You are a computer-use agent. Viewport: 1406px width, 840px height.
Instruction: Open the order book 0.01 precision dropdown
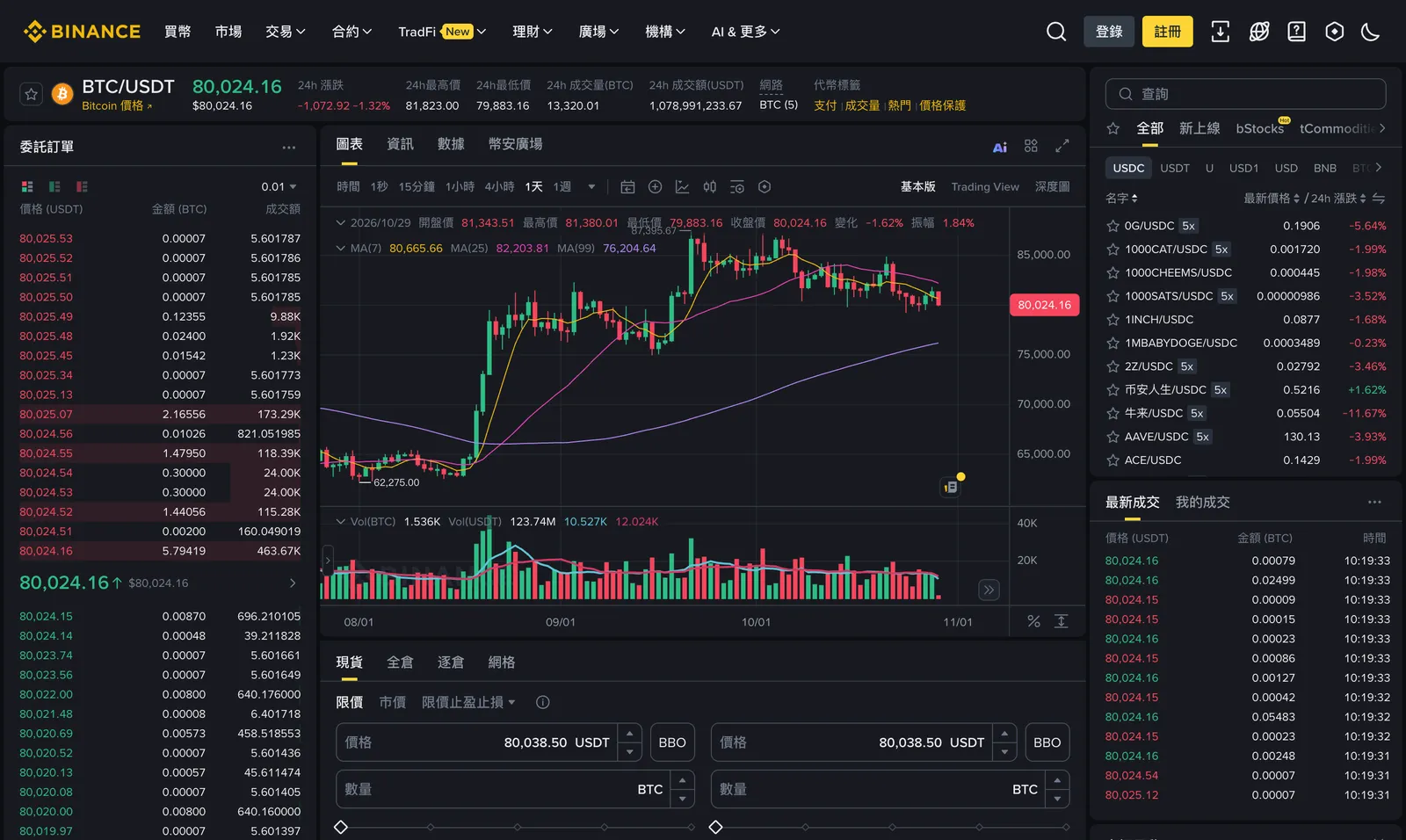(x=279, y=187)
